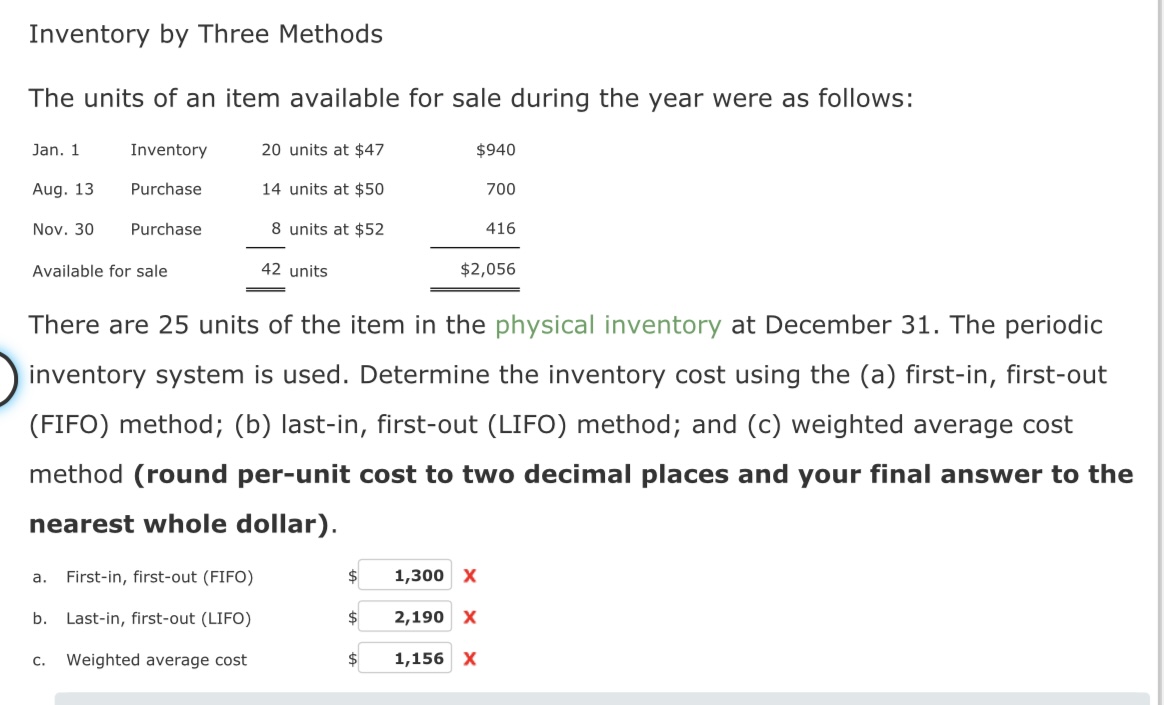Click the dollar sign before the LIFO answer box
Image resolution: width=1164 pixels, height=705 pixels.
(350, 617)
